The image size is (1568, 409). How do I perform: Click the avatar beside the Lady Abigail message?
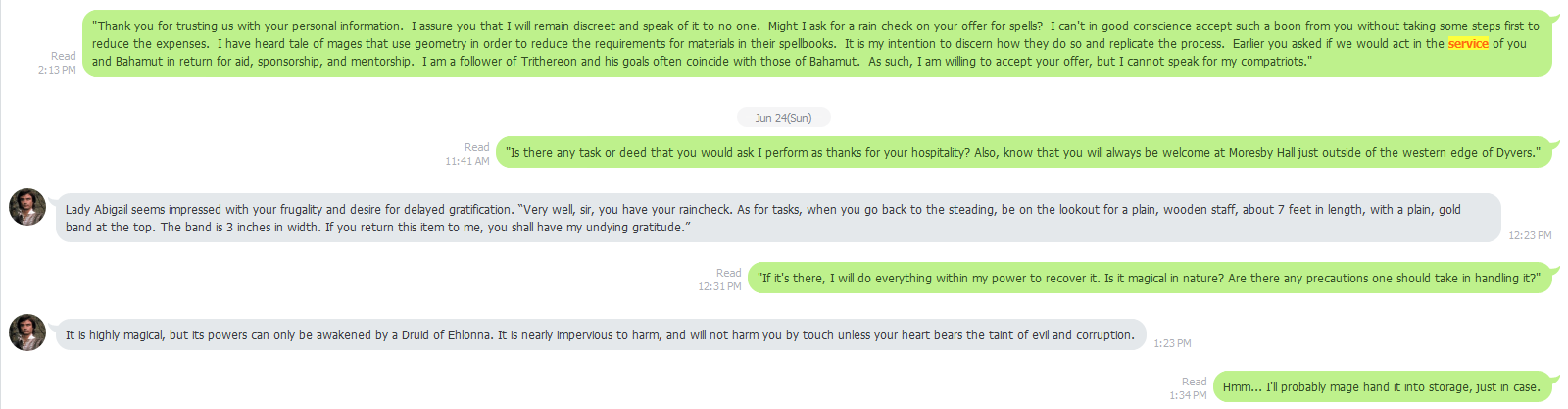(x=27, y=207)
